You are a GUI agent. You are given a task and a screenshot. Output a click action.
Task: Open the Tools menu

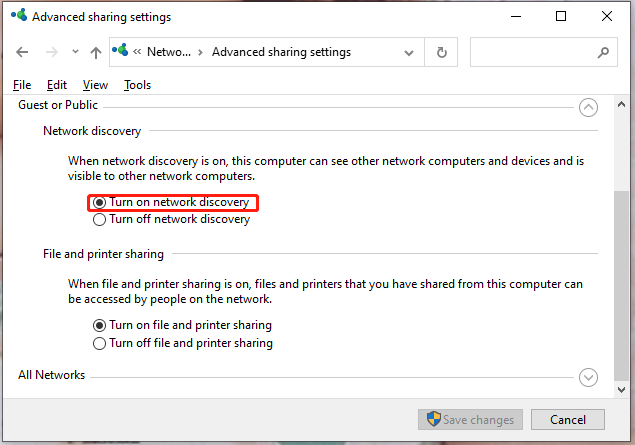pos(137,85)
